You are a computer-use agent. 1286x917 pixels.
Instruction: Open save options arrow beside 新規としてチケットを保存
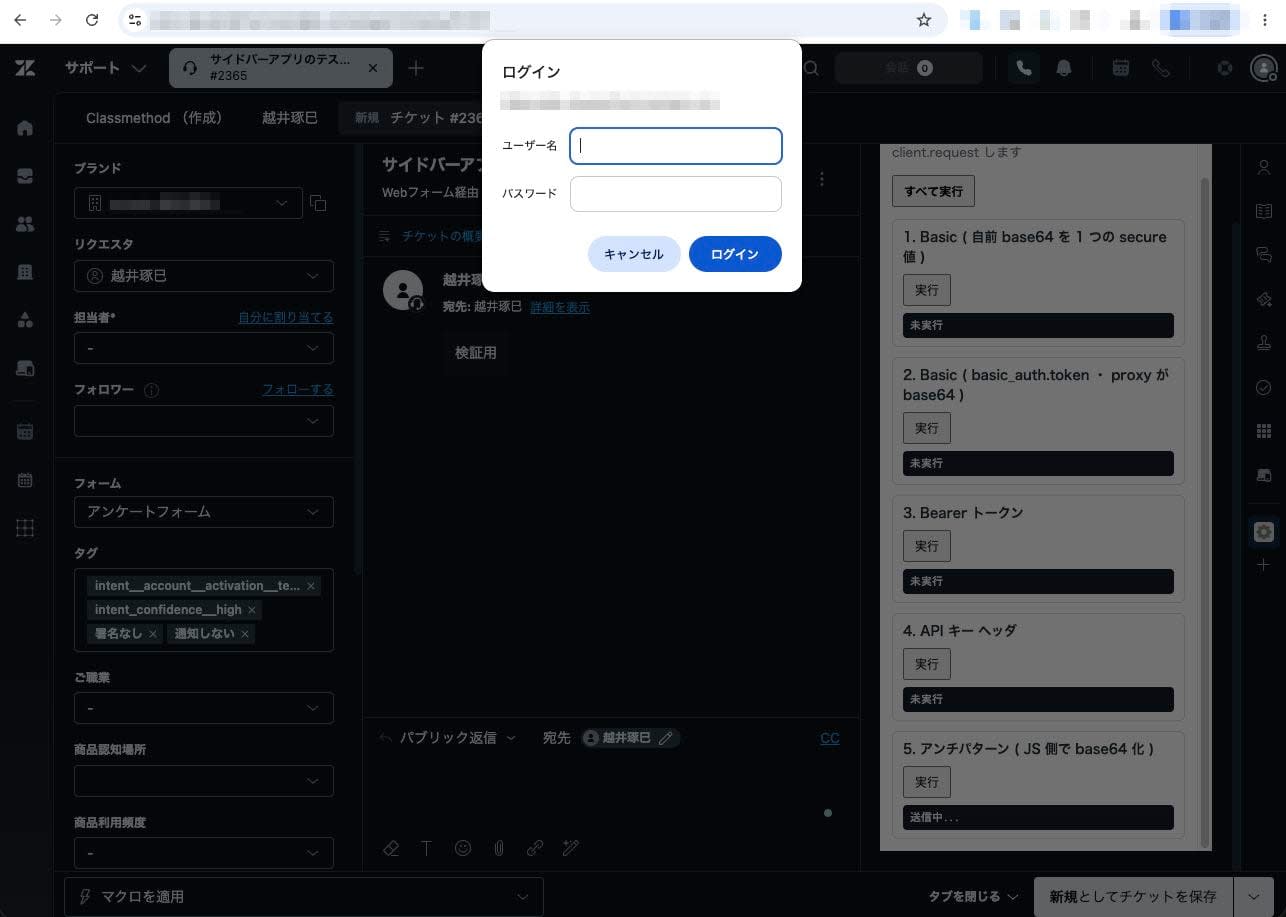[x=1254, y=897]
